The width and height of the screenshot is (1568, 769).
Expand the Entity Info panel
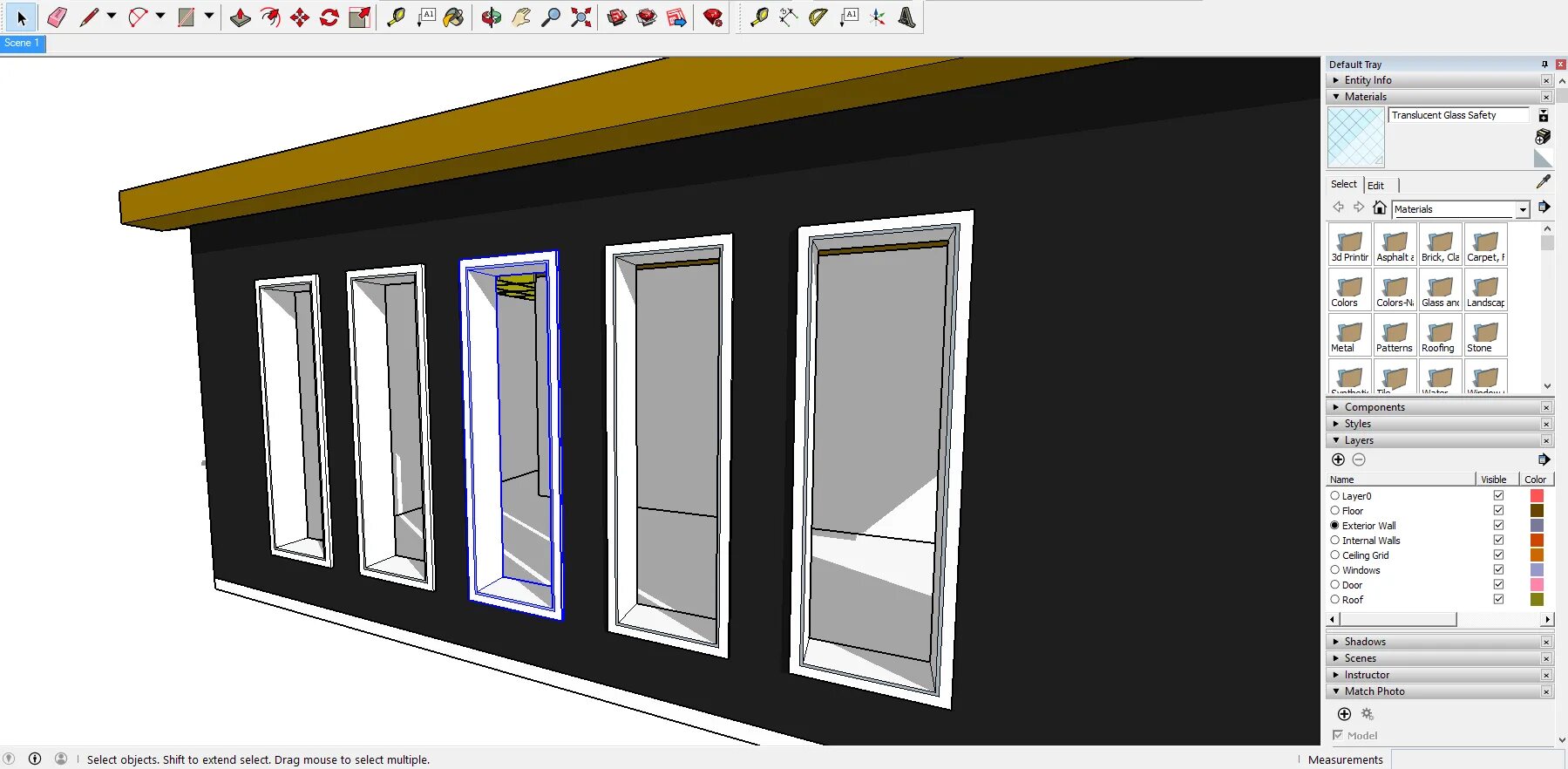click(1336, 80)
